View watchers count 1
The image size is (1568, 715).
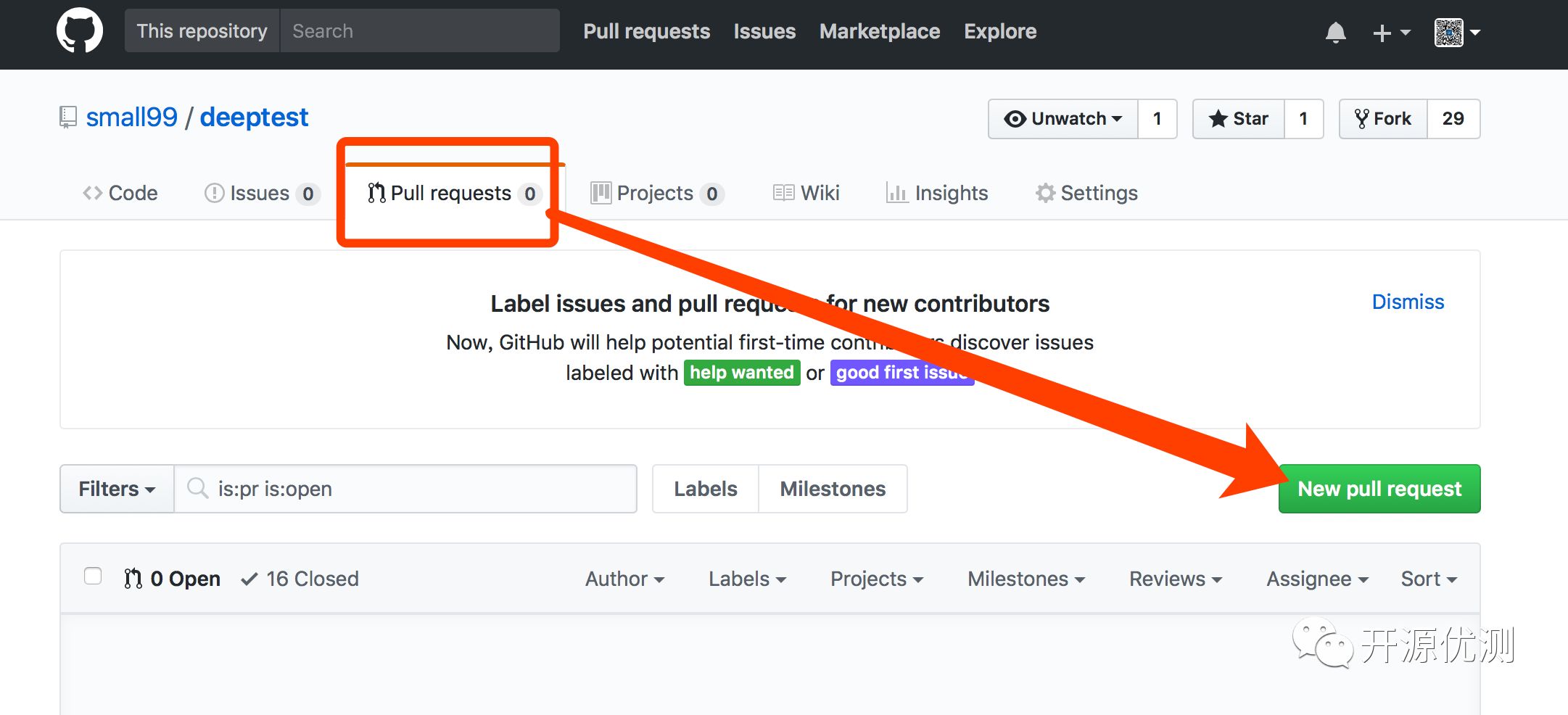1157,119
